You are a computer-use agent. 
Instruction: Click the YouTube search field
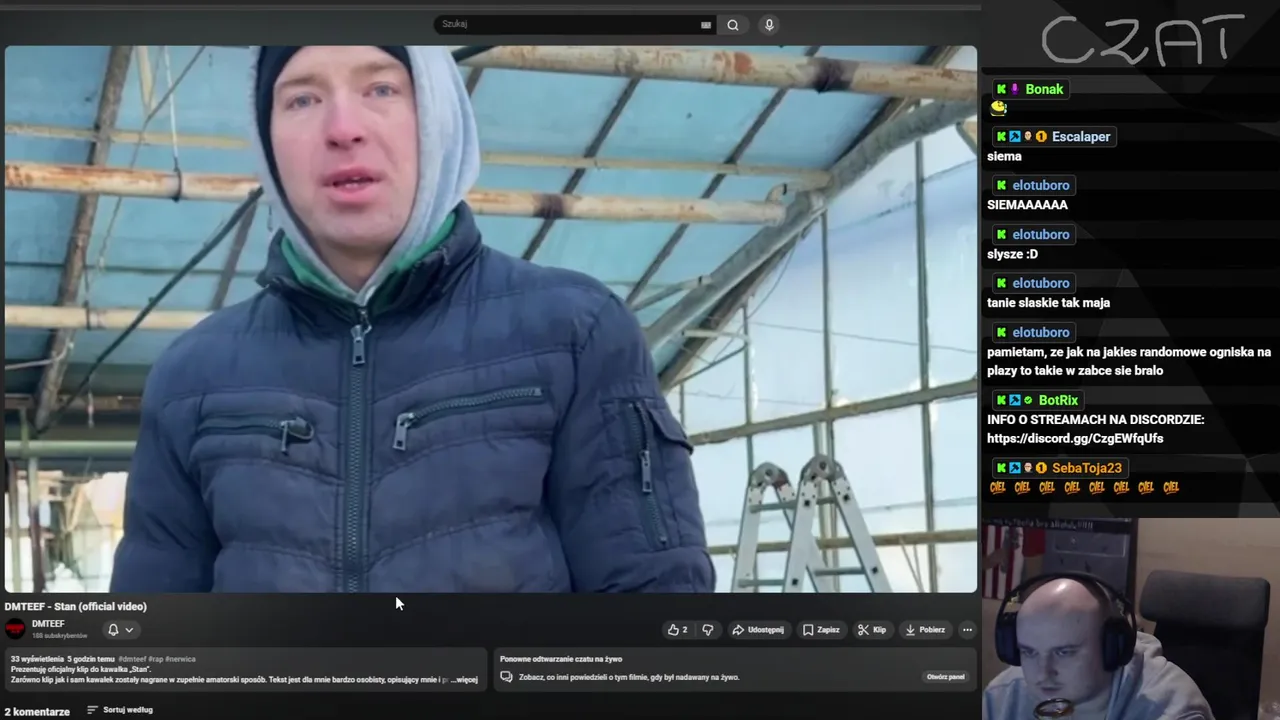[x=575, y=24]
